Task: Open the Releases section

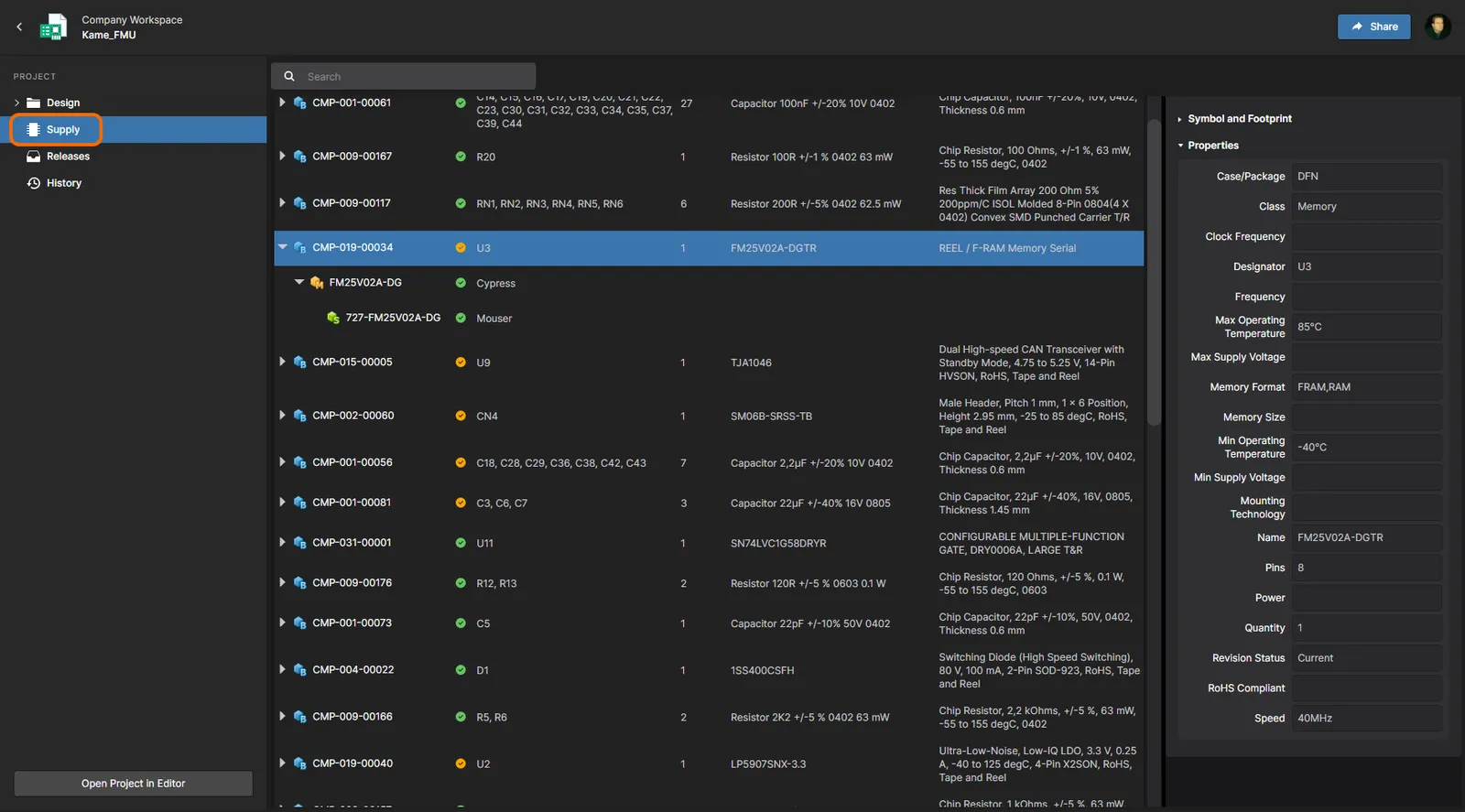Action: coord(68,157)
